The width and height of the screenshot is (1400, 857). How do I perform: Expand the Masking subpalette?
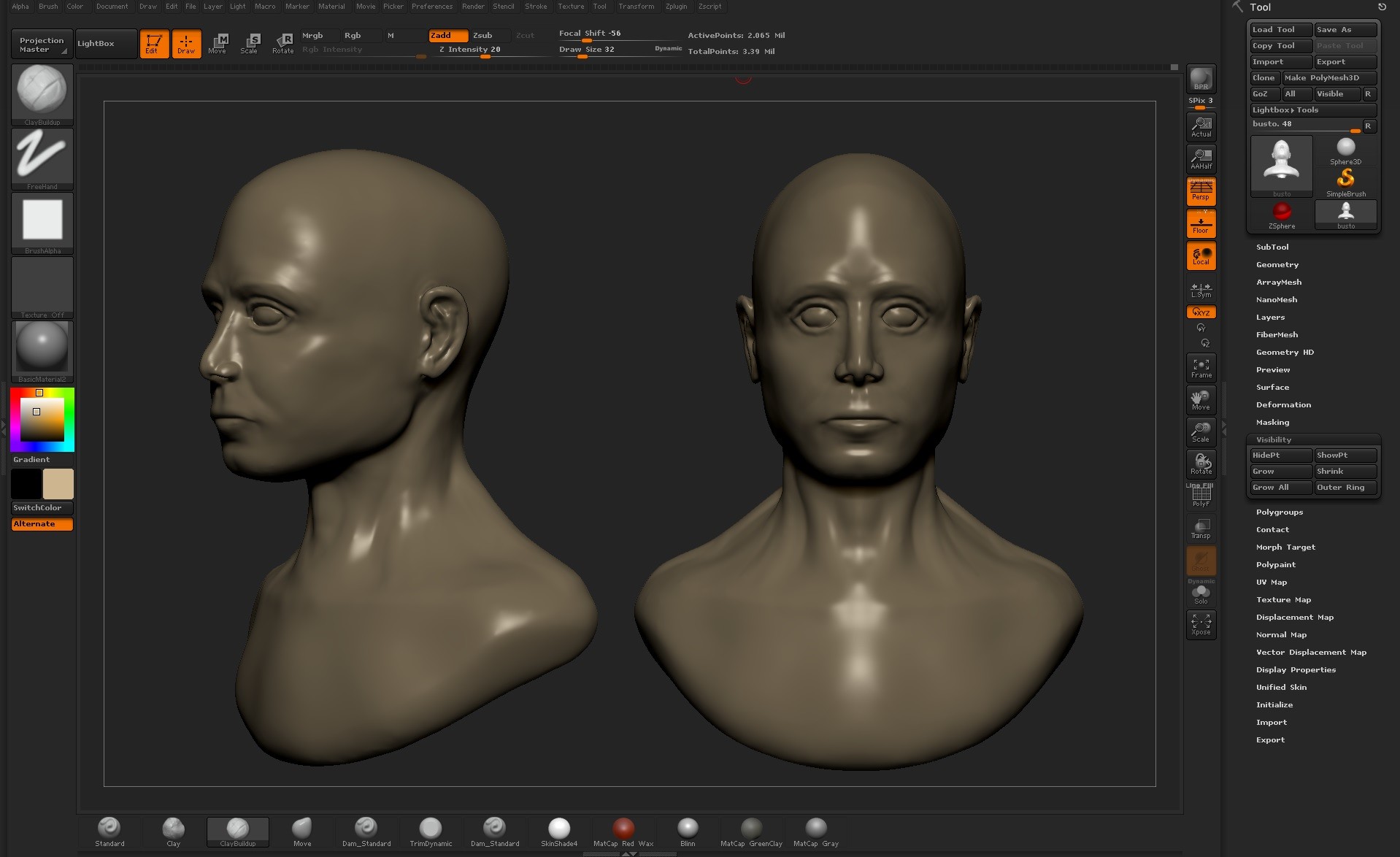click(1272, 422)
